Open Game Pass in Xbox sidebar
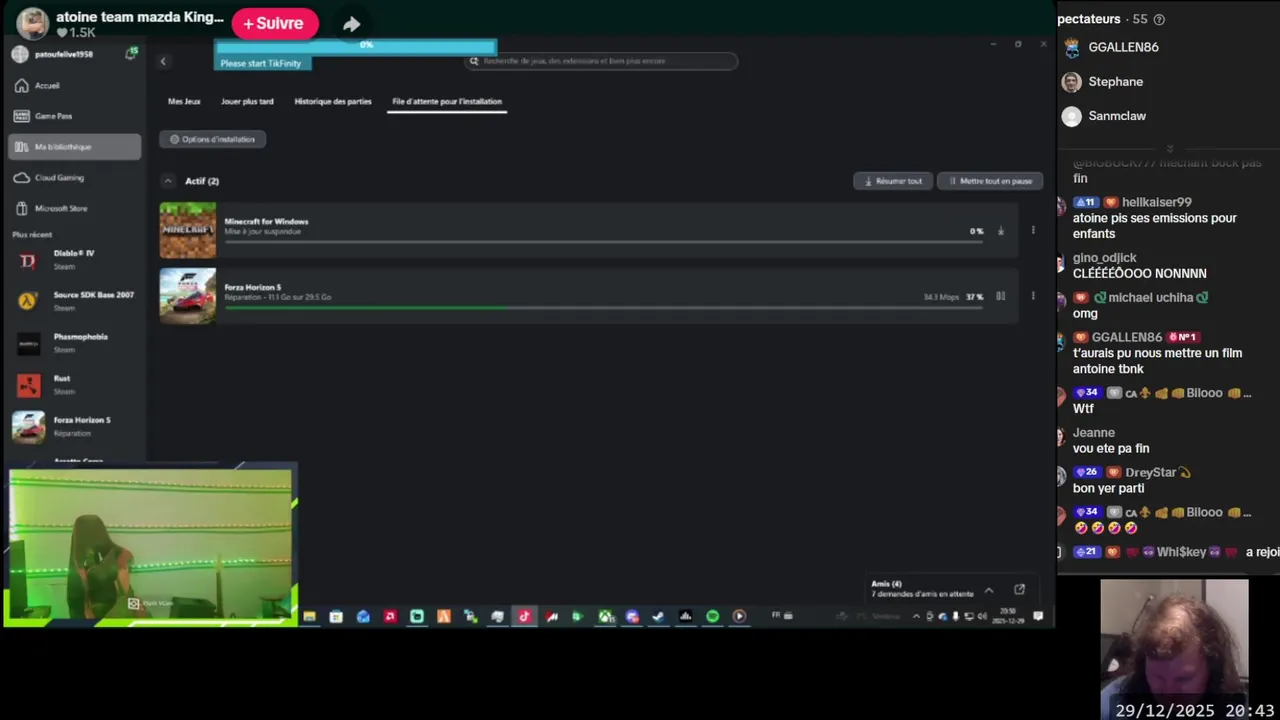 click(74, 116)
